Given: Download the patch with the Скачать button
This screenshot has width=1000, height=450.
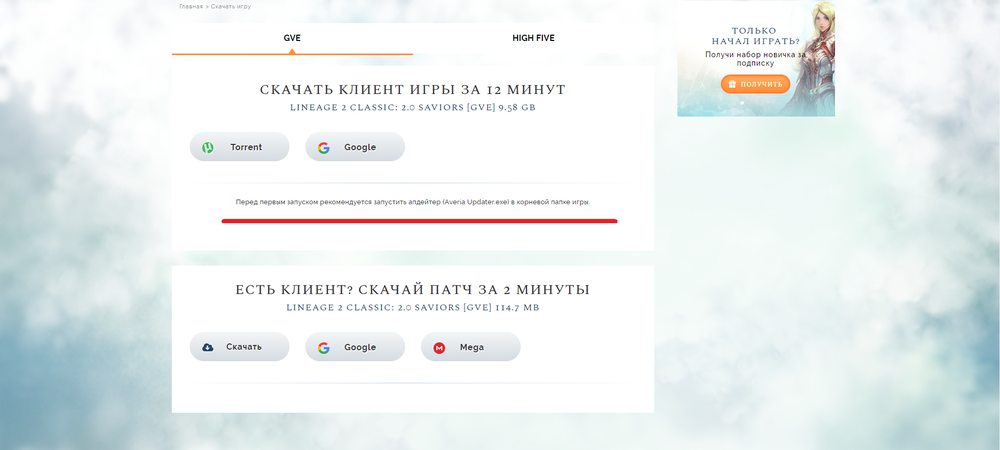Looking at the screenshot, I should click(239, 347).
